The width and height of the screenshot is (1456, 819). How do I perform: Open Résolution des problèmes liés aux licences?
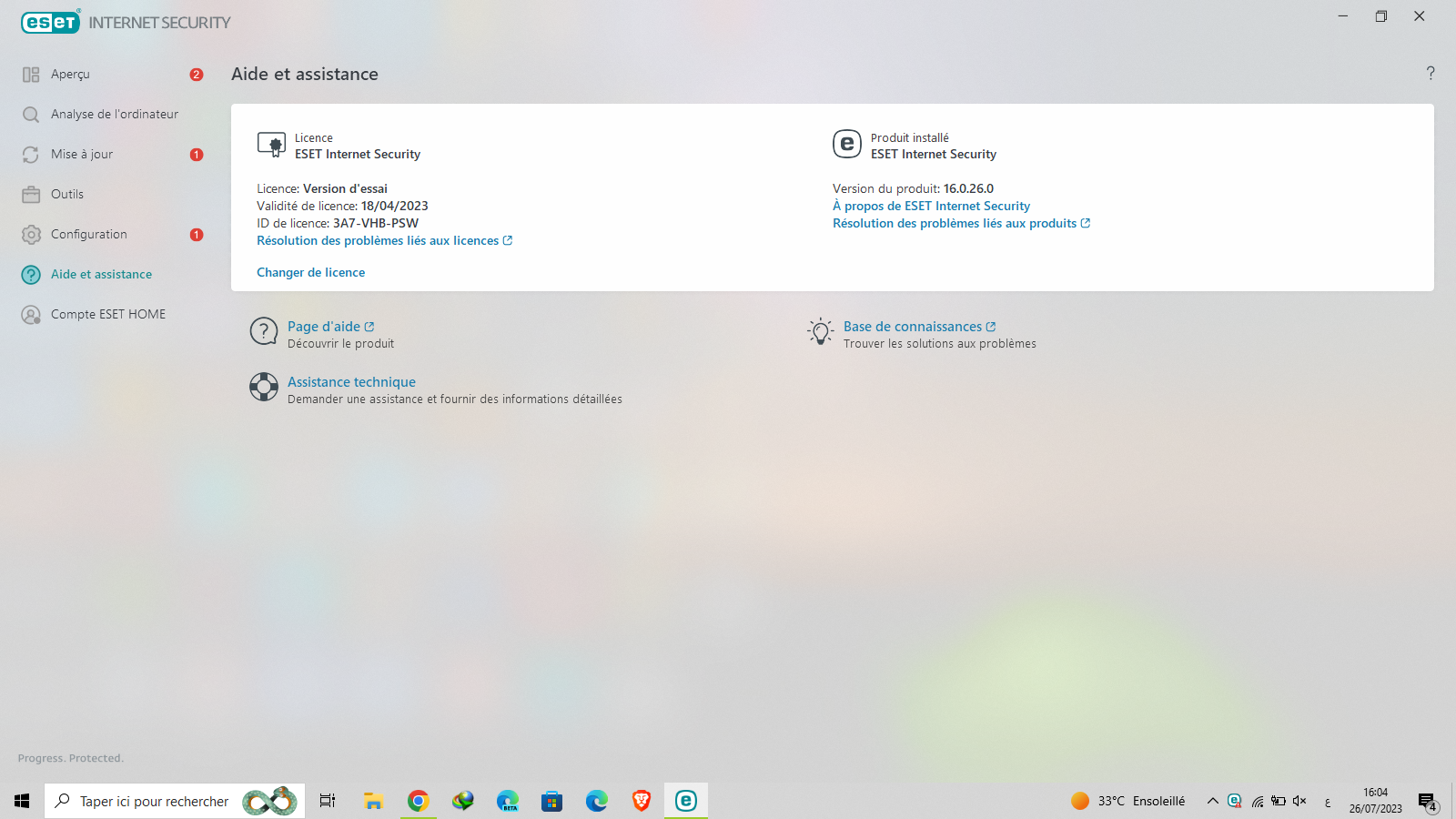[x=385, y=241]
